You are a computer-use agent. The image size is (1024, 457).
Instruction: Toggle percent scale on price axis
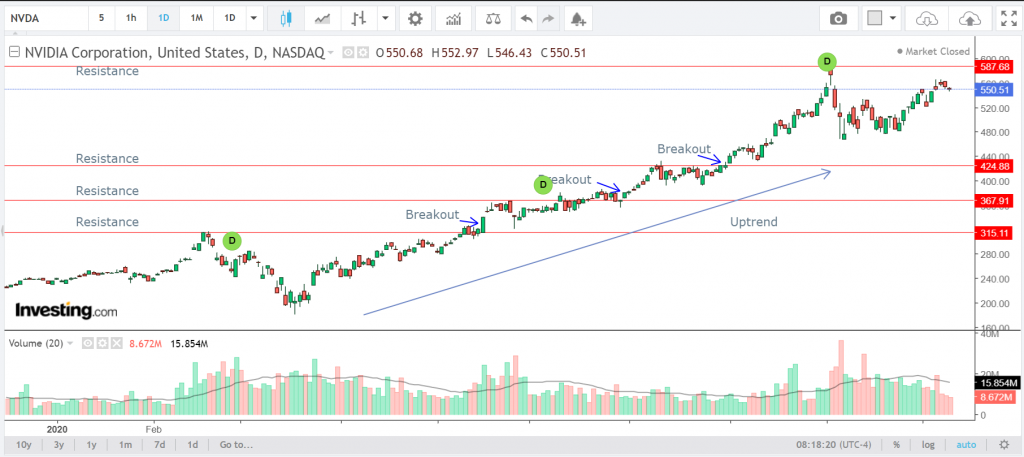[897, 444]
